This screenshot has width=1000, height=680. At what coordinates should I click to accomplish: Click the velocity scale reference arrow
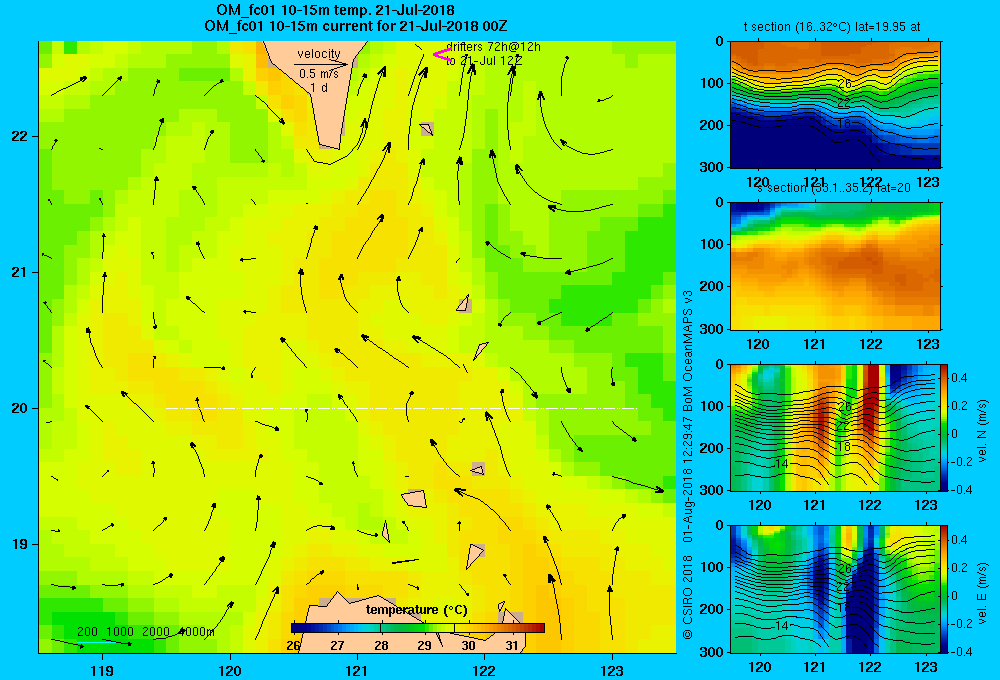321,64
